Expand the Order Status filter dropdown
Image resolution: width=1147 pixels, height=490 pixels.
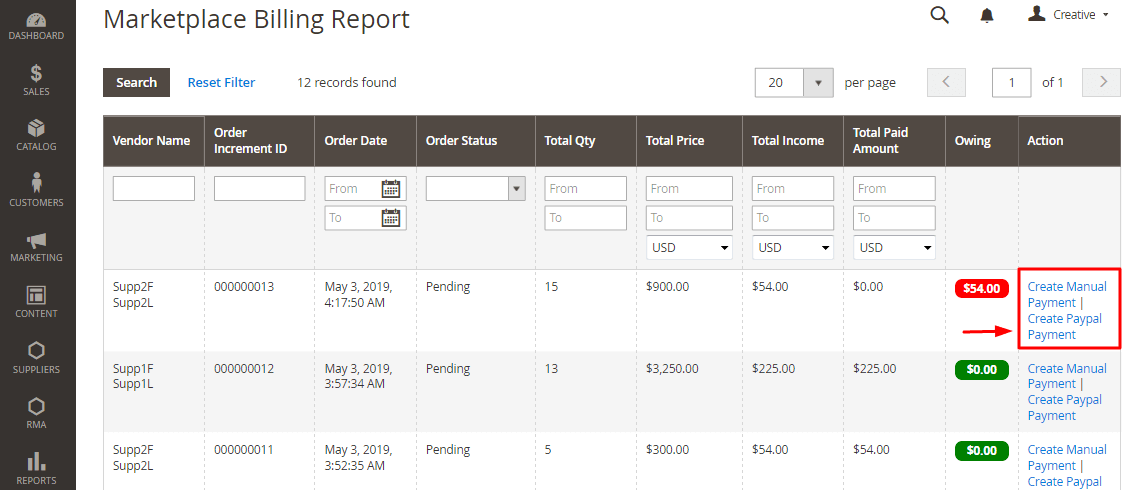[x=516, y=188]
